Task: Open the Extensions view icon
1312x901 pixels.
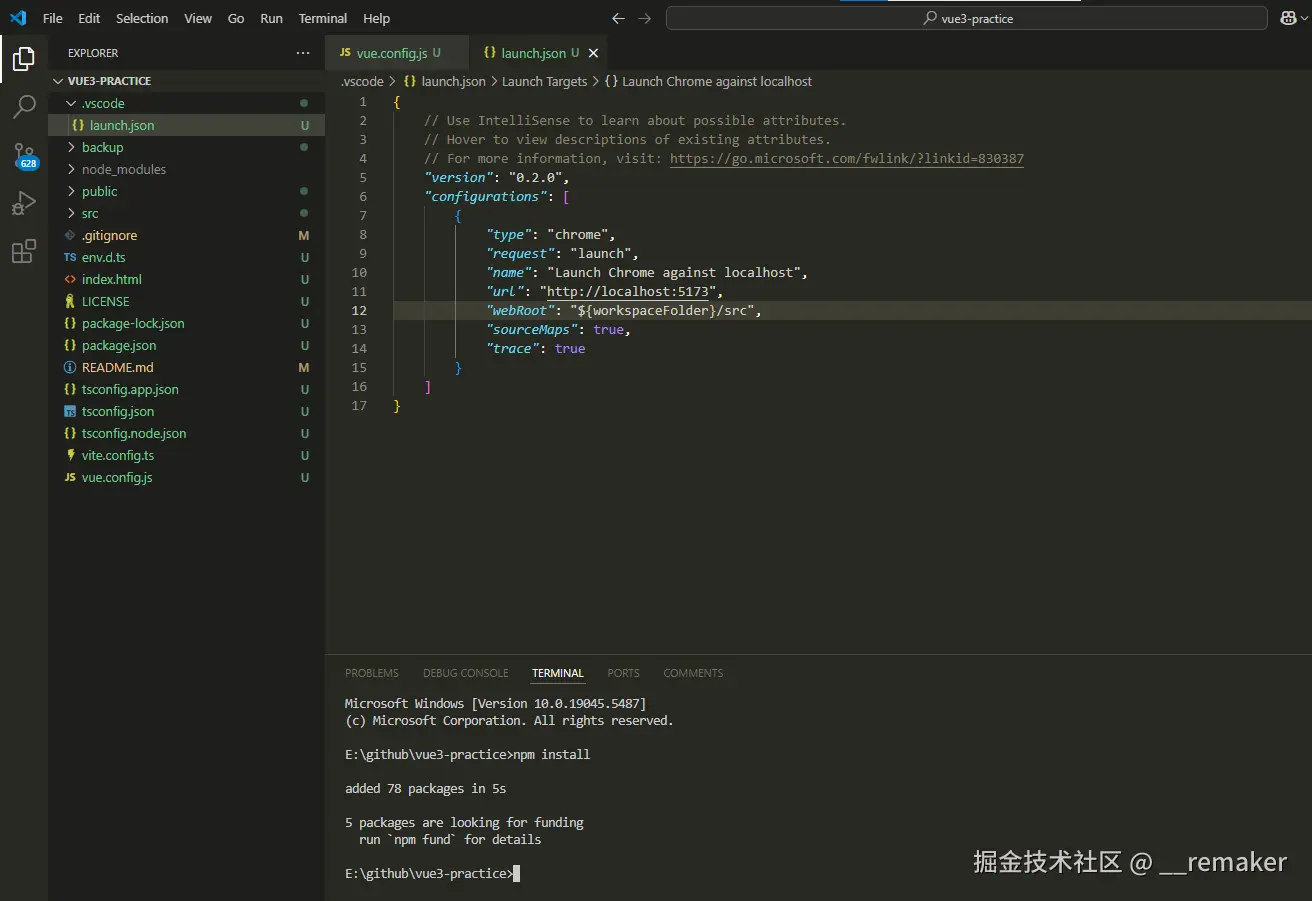Action: coord(24,252)
